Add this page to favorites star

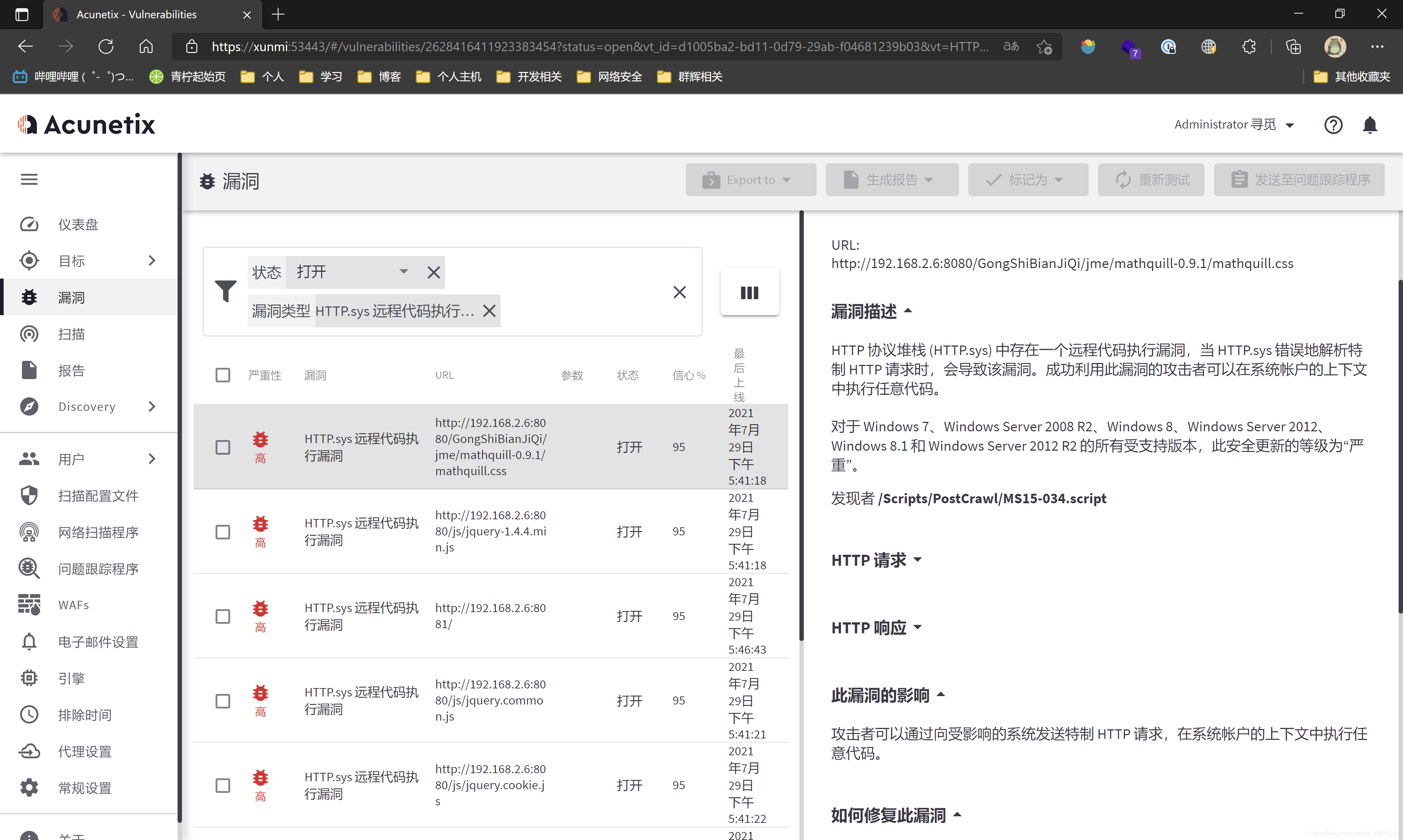click(1045, 46)
